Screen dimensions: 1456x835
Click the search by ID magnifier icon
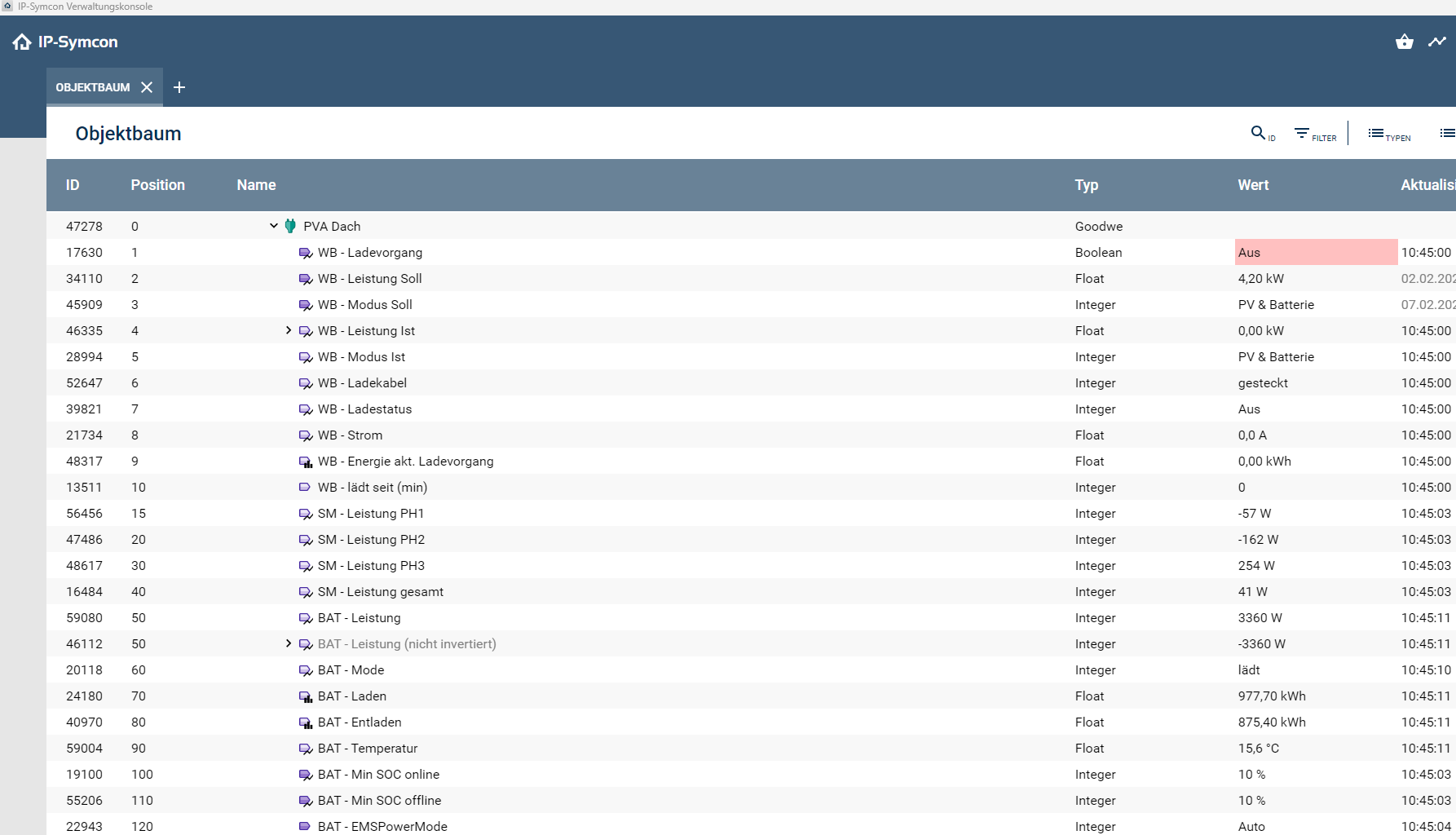[1259, 133]
